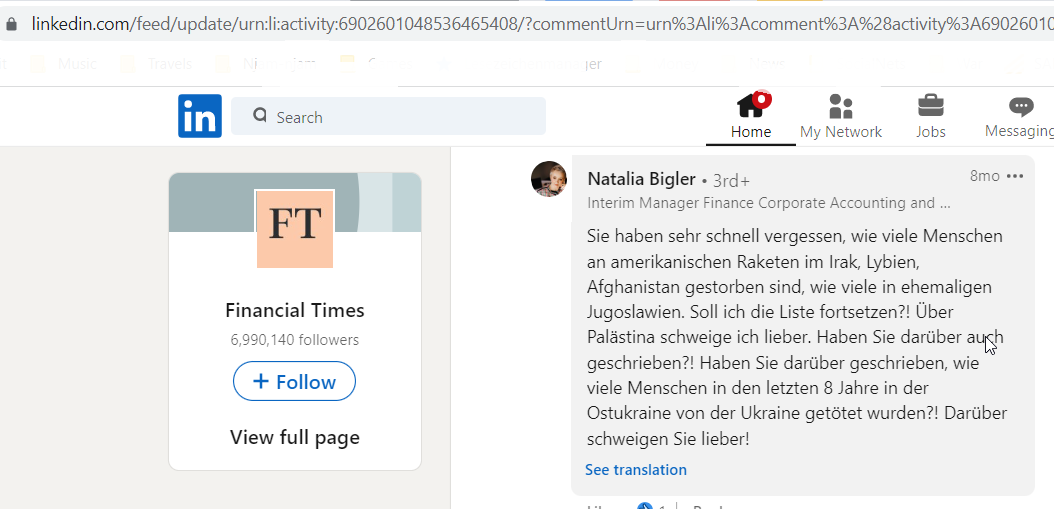Follow the Financial Times page
The width and height of the screenshot is (1054, 509).
pyautogui.click(x=294, y=381)
